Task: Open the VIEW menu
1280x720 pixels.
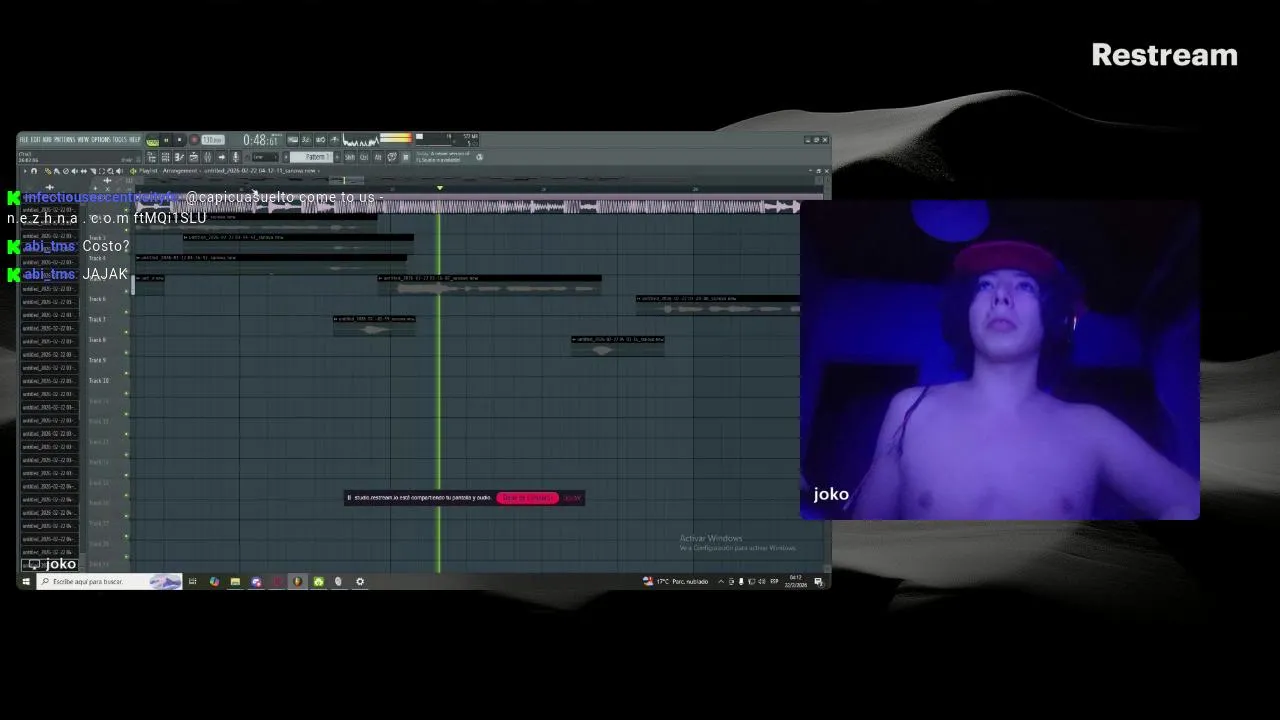Action: [83, 139]
